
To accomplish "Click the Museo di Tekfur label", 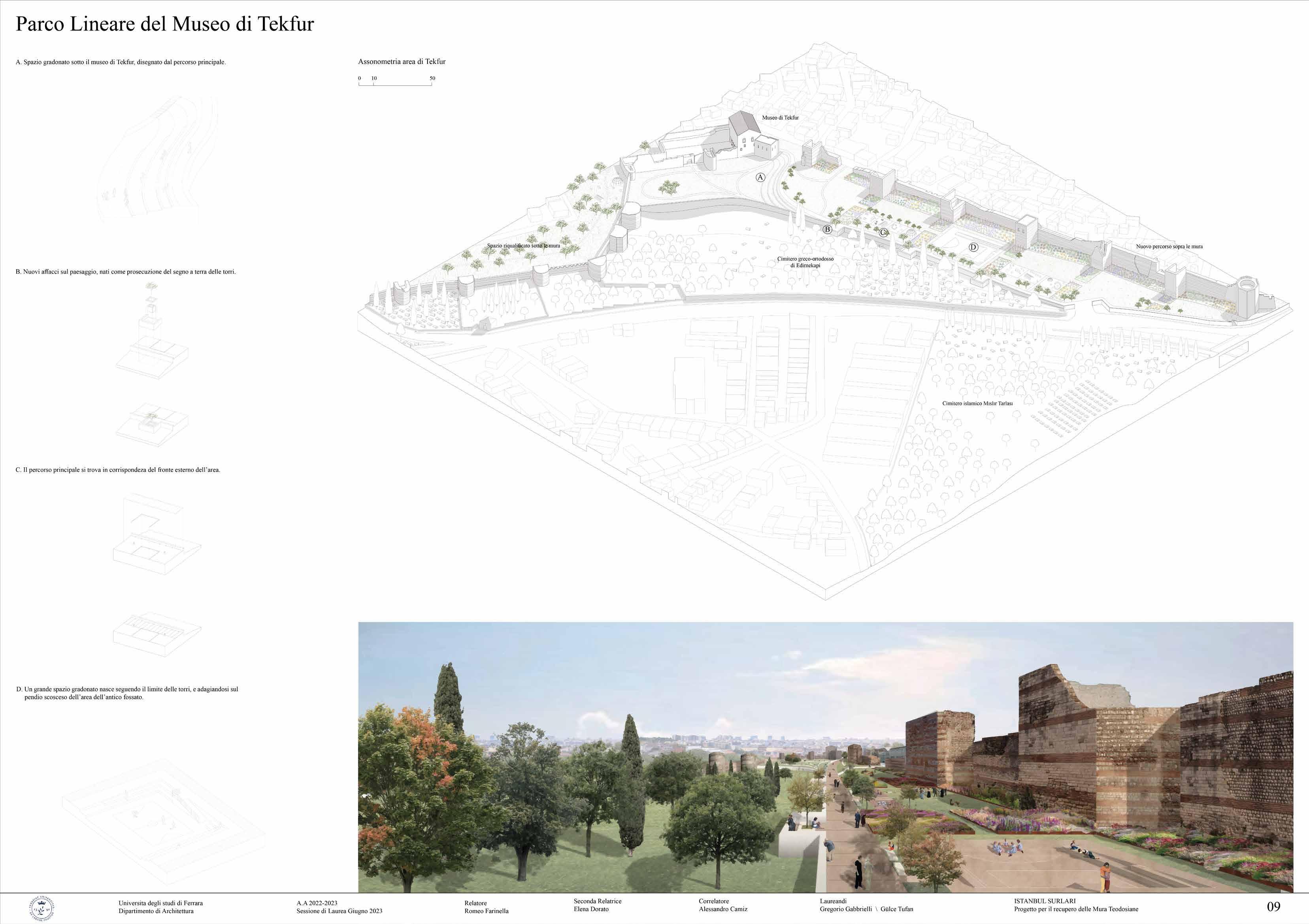I will 780,117.
